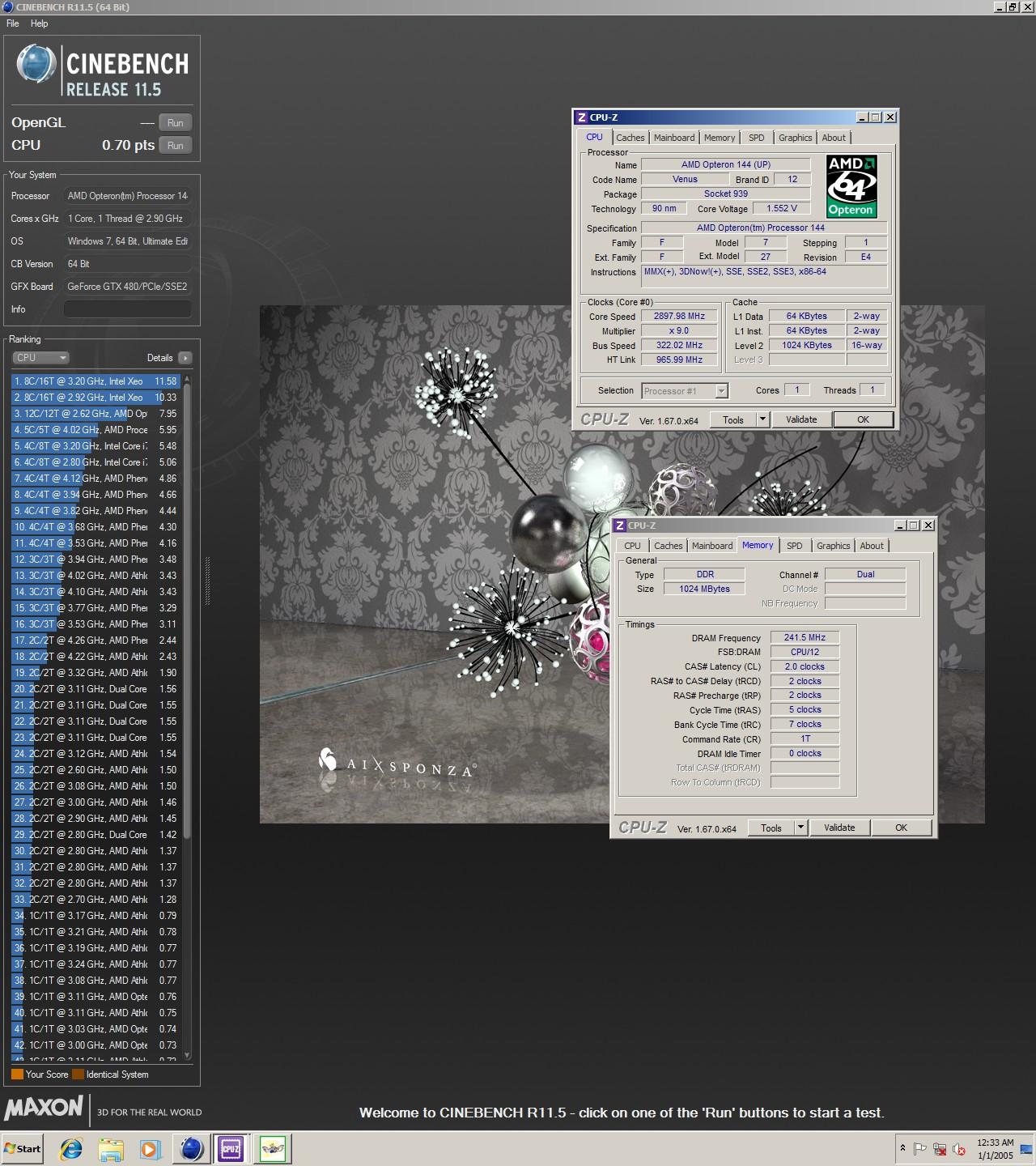Run the CPU benchmark
The height and width of the screenshot is (1166, 1036).
pos(176,146)
